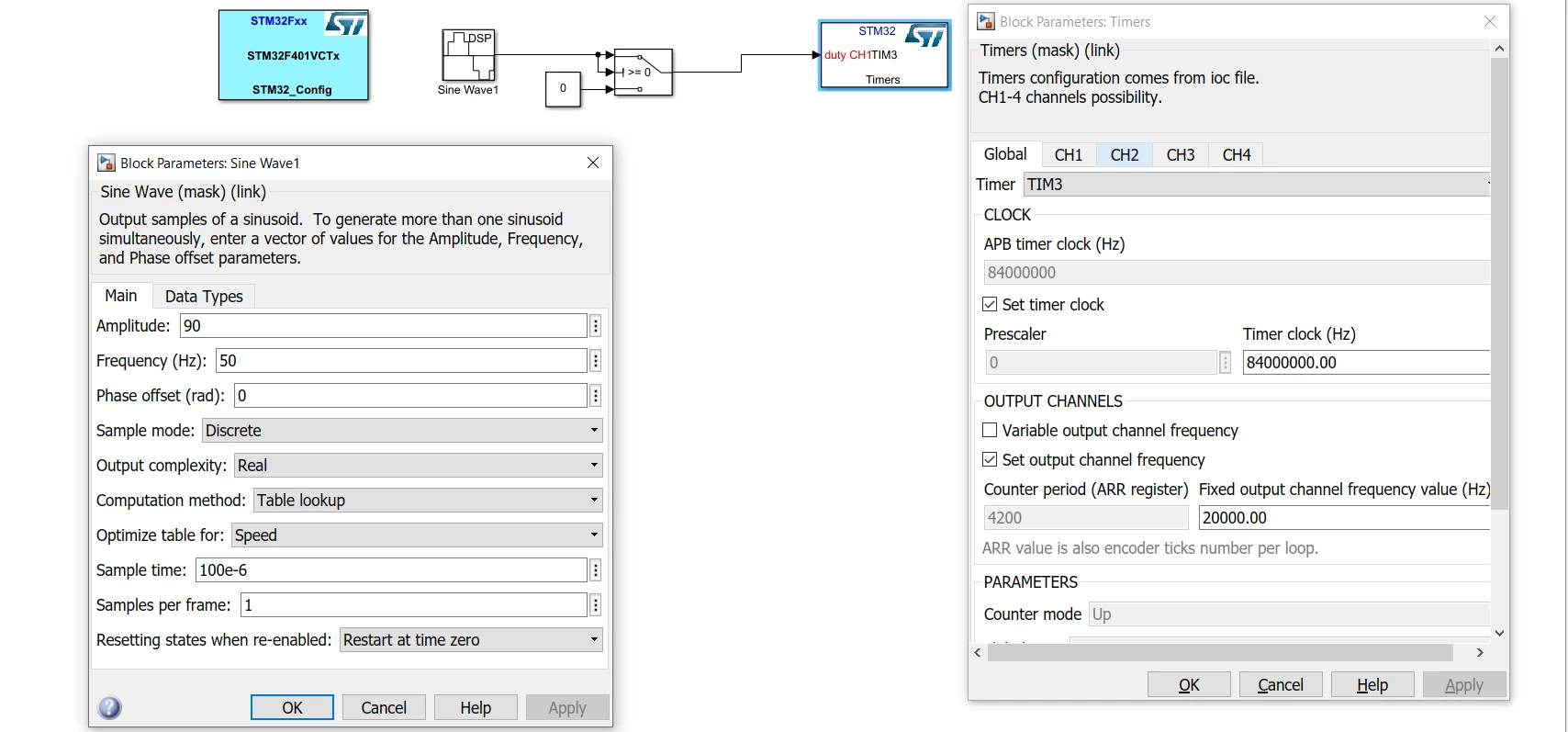Click the scroll down arrow in Timers dialog
The image size is (1568, 732).
[x=1499, y=633]
